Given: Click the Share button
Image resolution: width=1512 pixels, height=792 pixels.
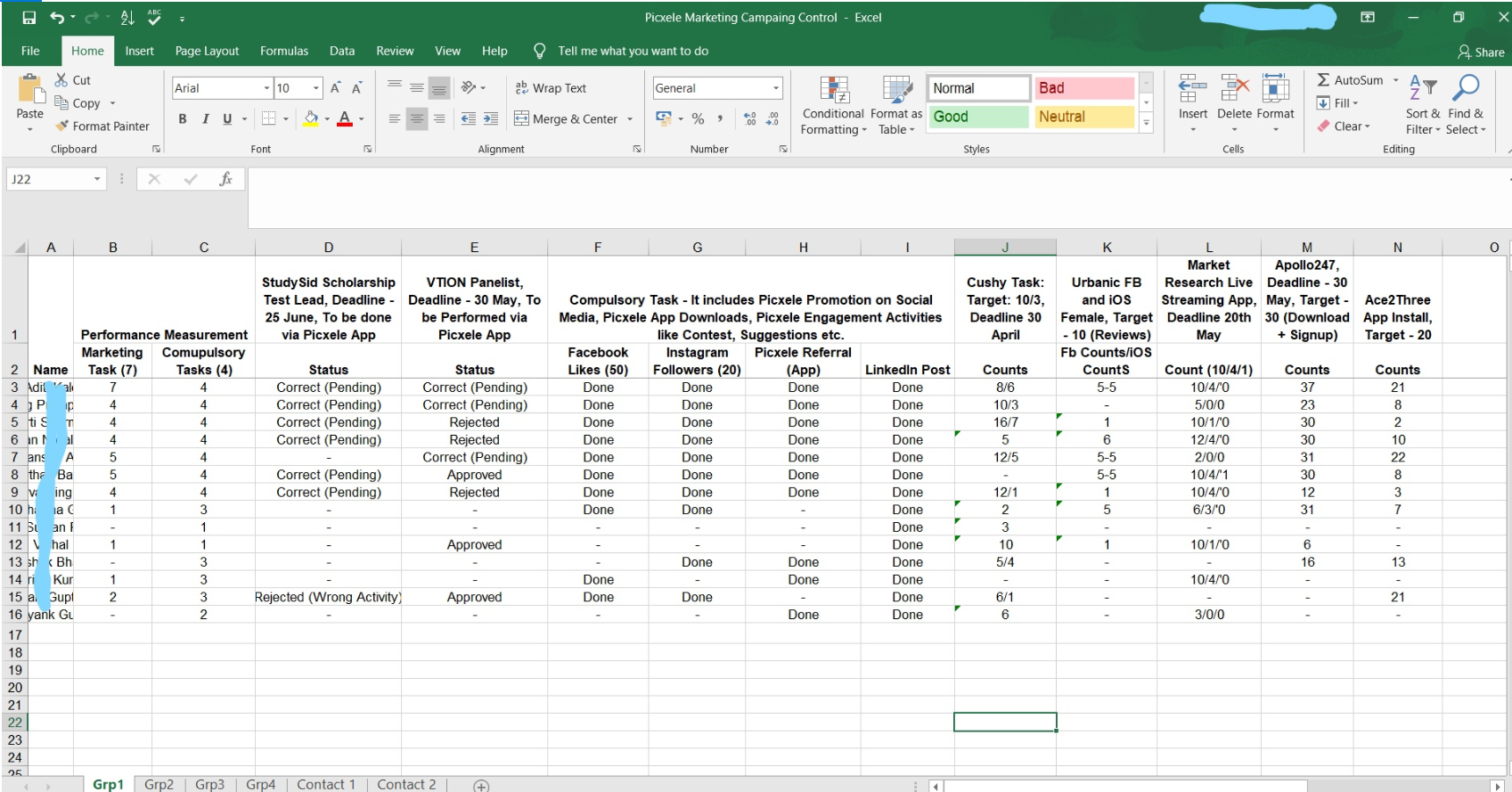Looking at the screenshot, I should tap(1481, 52).
